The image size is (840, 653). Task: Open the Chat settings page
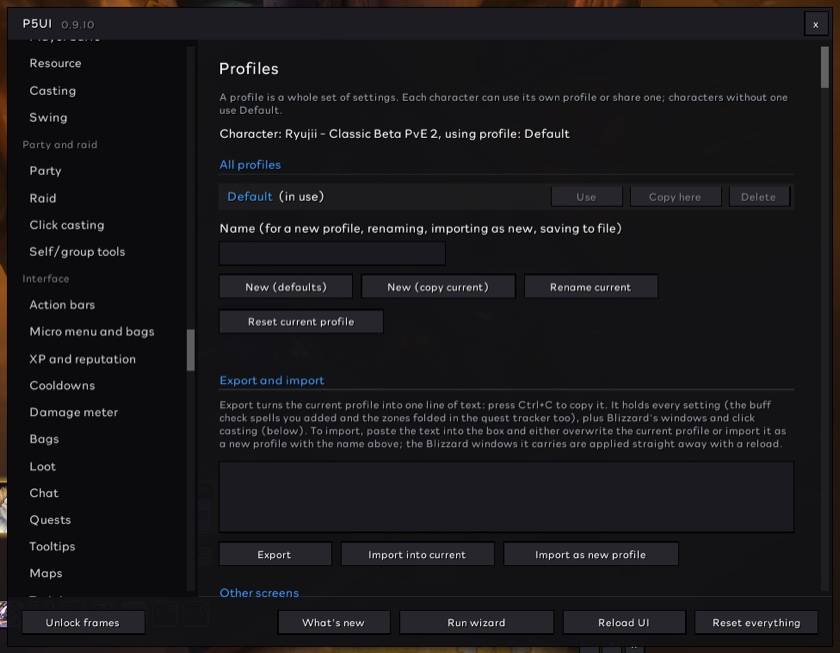pyautogui.click(x=44, y=493)
